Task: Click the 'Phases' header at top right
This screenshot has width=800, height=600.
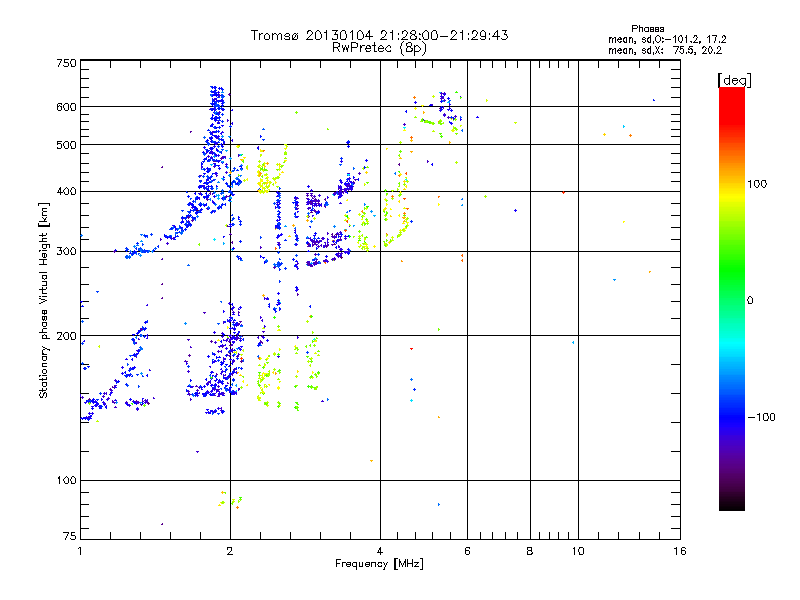Action: click(x=647, y=29)
